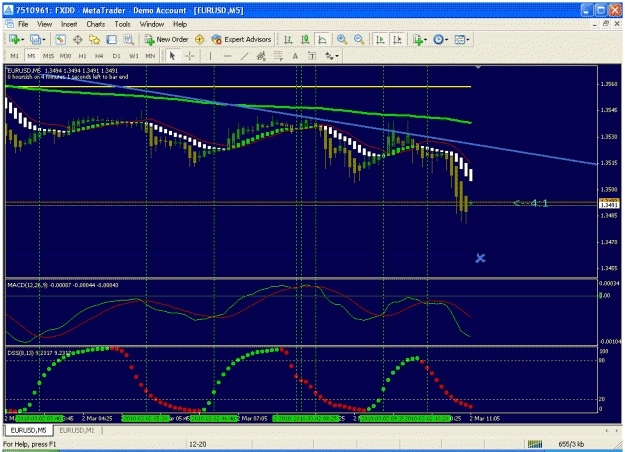
Task: Click the Zoom In magnifier icon
Action: (x=342, y=39)
